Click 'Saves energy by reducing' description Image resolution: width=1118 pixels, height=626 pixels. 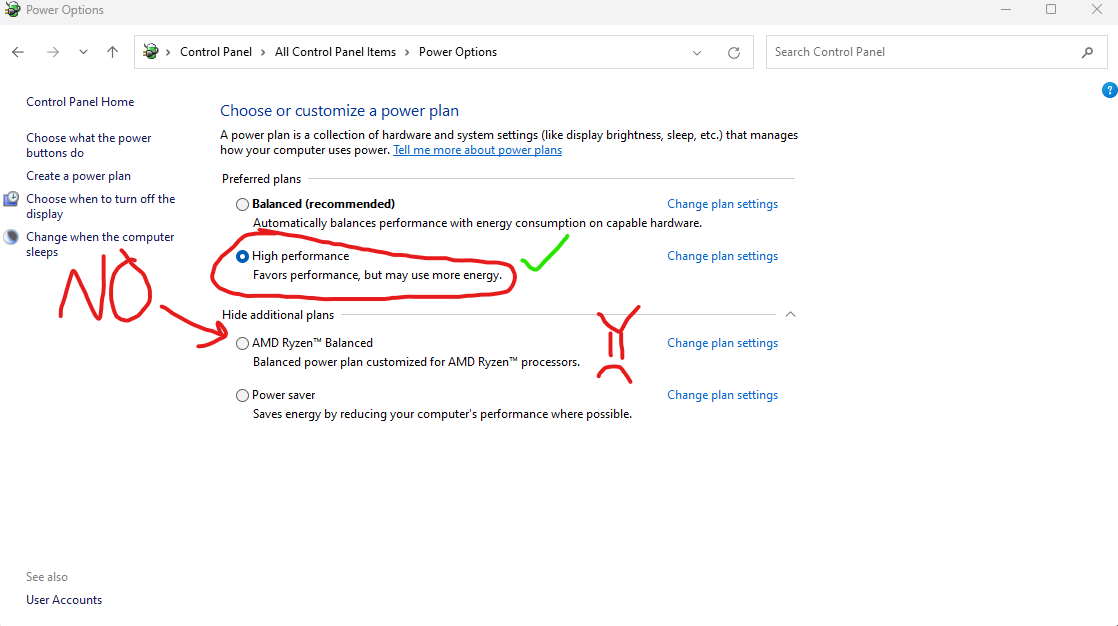click(x=442, y=414)
